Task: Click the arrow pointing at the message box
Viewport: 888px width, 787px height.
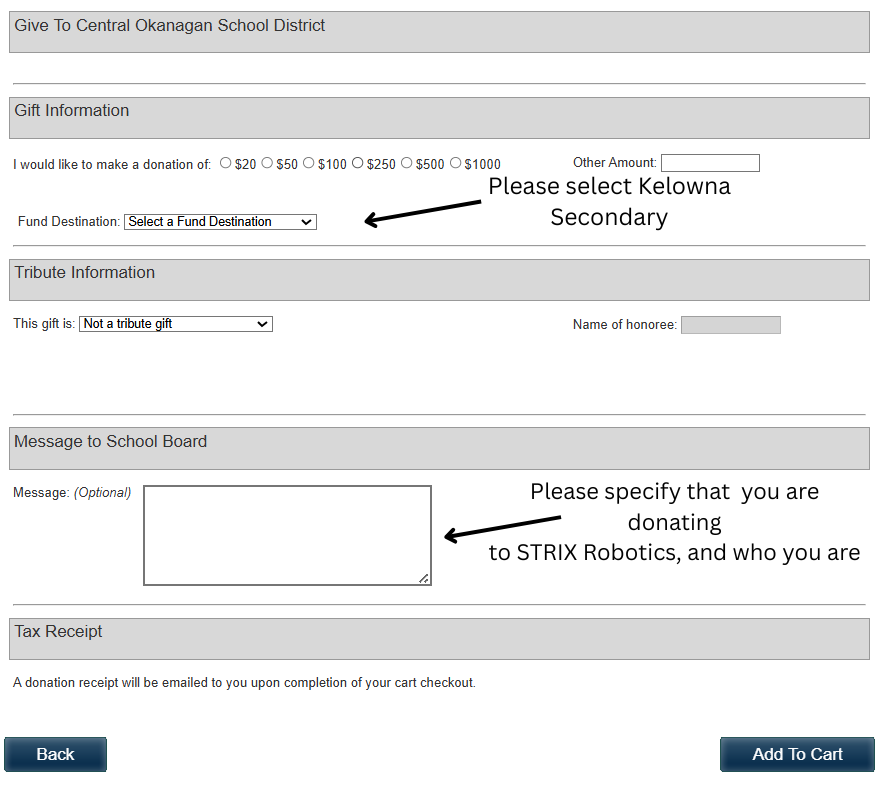Action: click(x=502, y=528)
